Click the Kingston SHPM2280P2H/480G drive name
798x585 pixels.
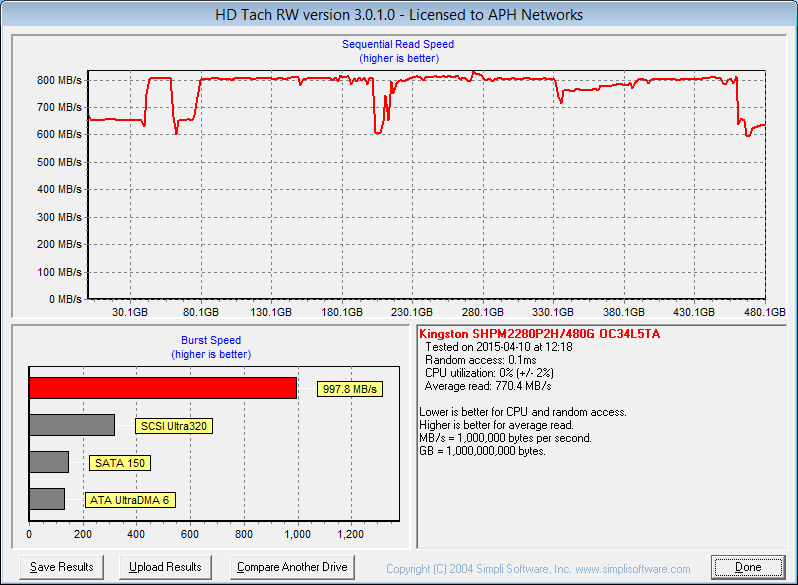[539, 333]
